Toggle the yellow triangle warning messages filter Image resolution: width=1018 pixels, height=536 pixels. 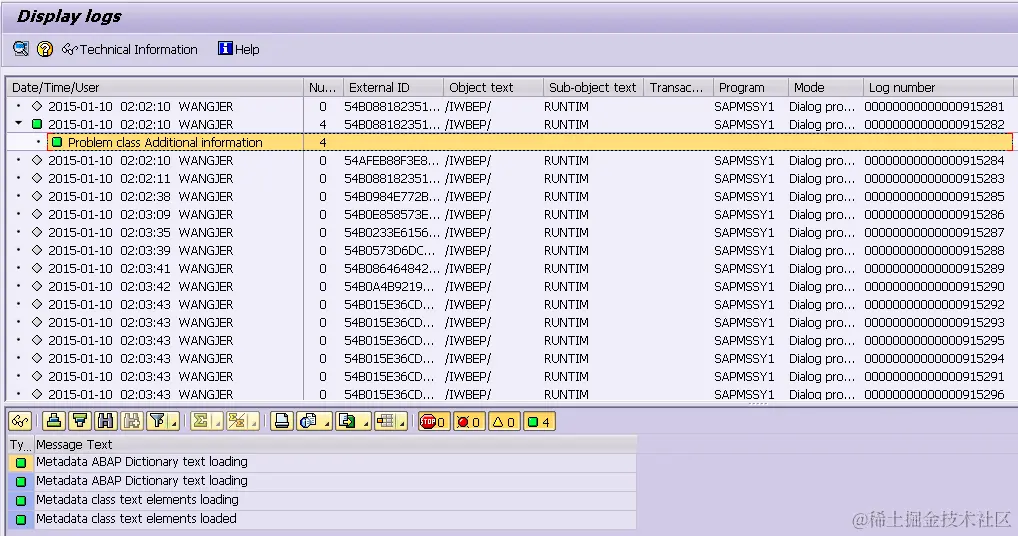pyautogui.click(x=503, y=422)
